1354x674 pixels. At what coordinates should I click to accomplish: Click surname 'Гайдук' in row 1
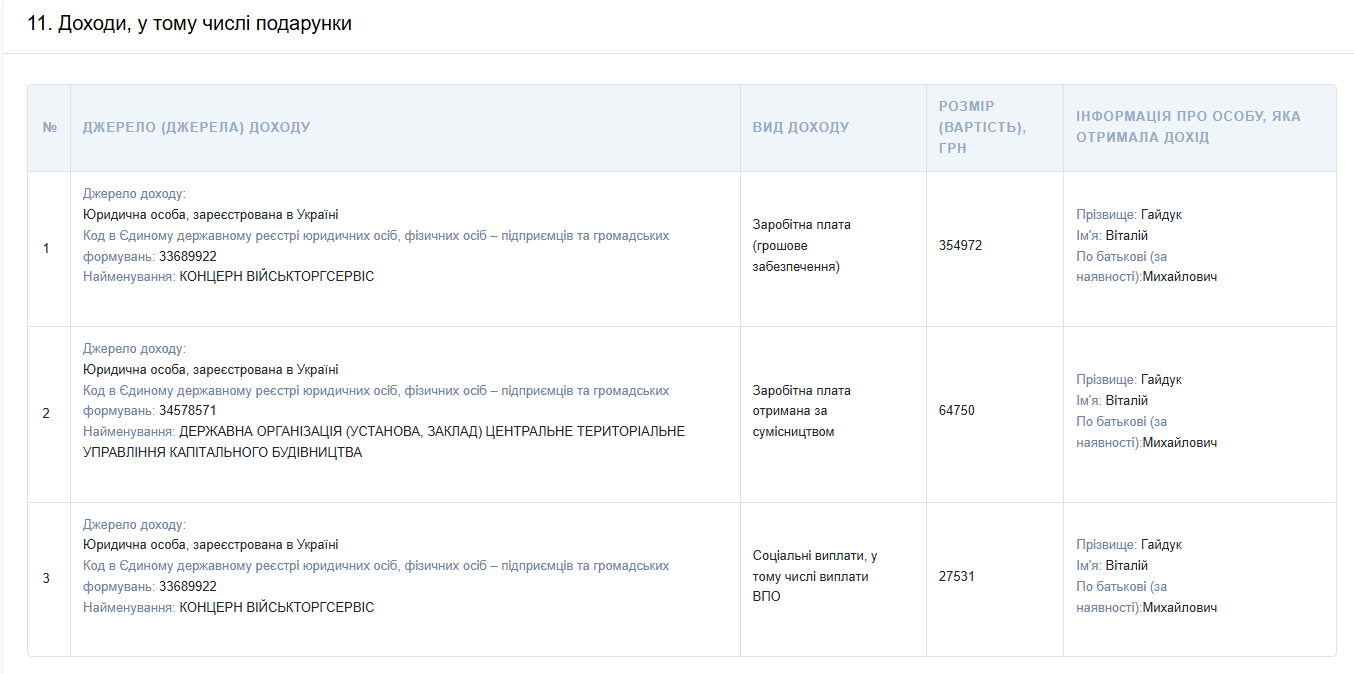click(1161, 215)
